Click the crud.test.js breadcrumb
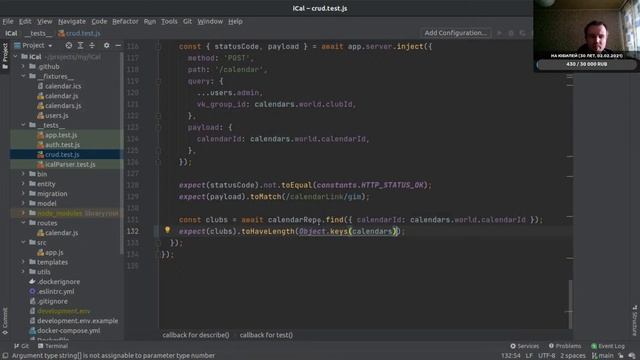The width and height of the screenshot is (640, 360). tap(79, 33)
